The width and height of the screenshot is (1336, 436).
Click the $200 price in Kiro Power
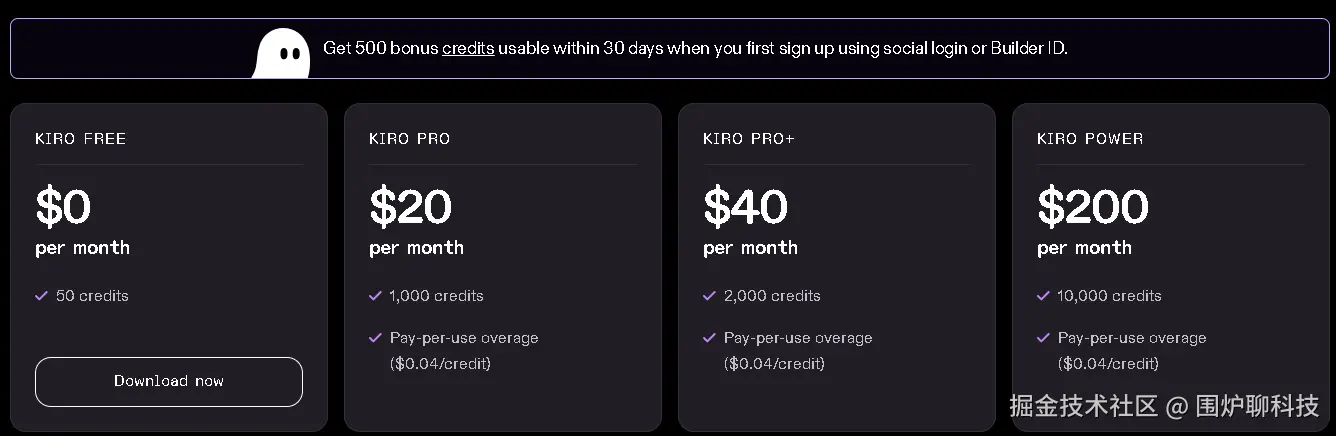point(1093,206)
